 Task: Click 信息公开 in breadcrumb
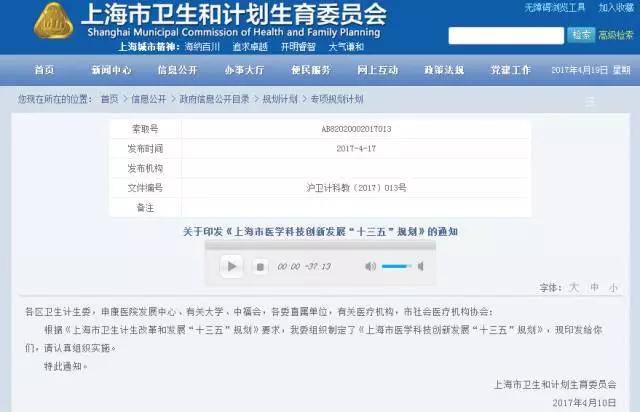click(149, 99)
